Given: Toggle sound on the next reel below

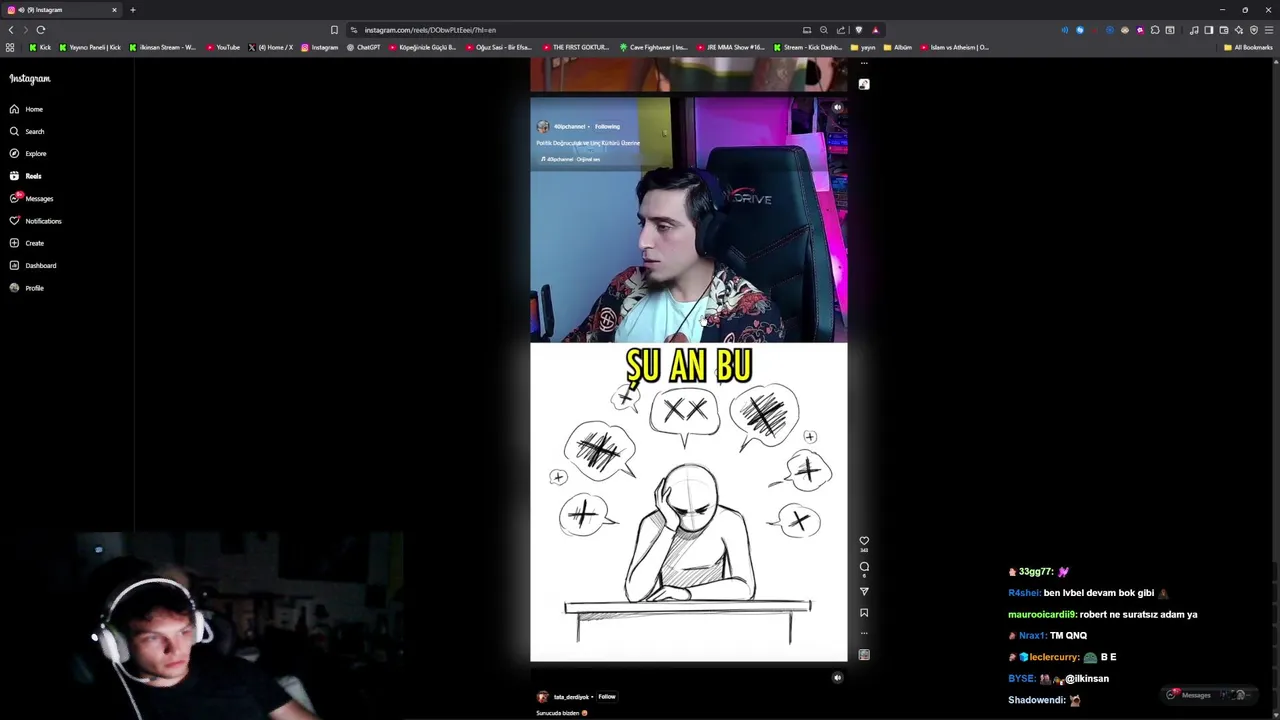Looking at the screenshot, I should (x=838, y=678).
